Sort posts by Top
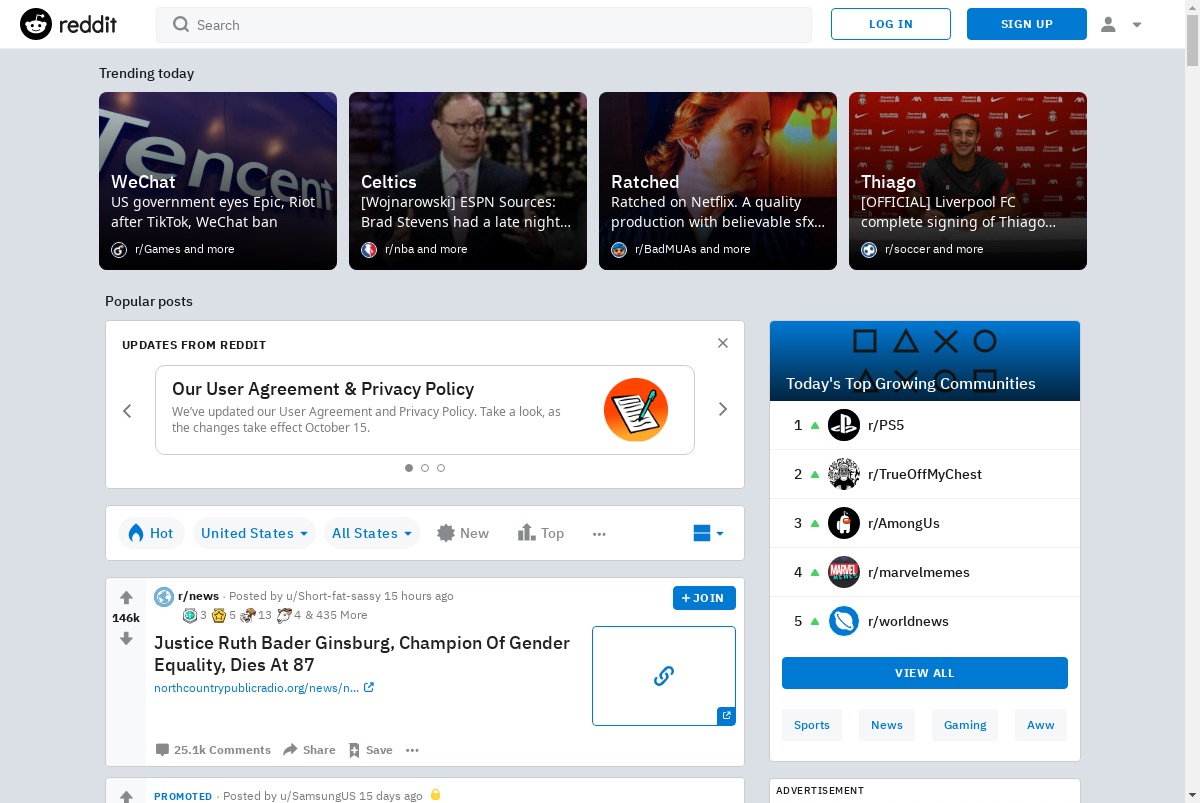The width and height of the screenshot is (1200, 803). [541, 533]
